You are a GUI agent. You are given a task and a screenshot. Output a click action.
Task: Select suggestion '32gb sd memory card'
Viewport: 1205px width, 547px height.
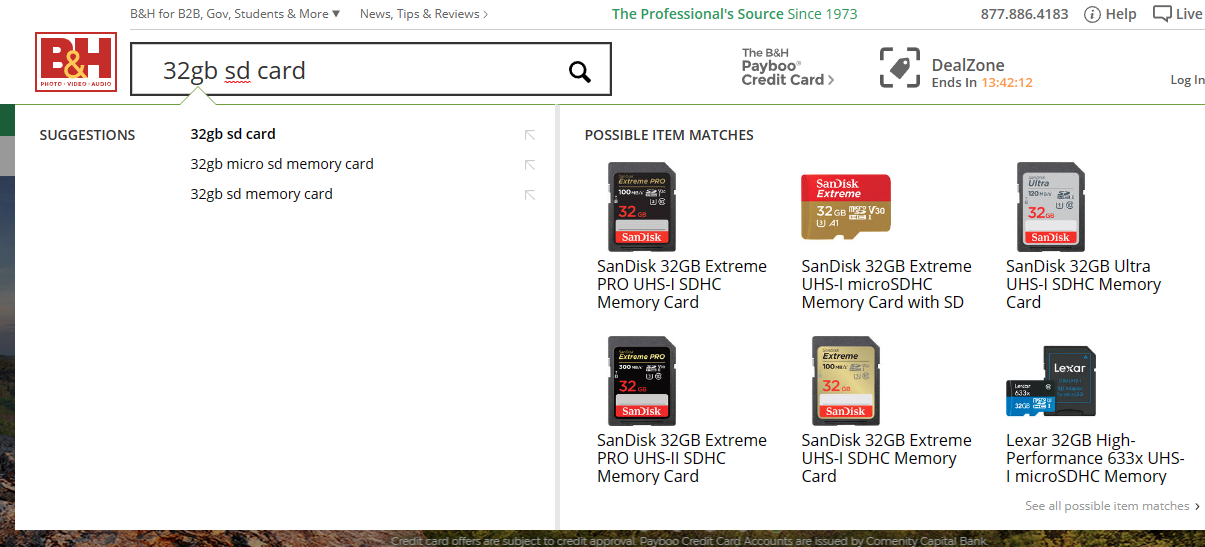tap(262, 194)
